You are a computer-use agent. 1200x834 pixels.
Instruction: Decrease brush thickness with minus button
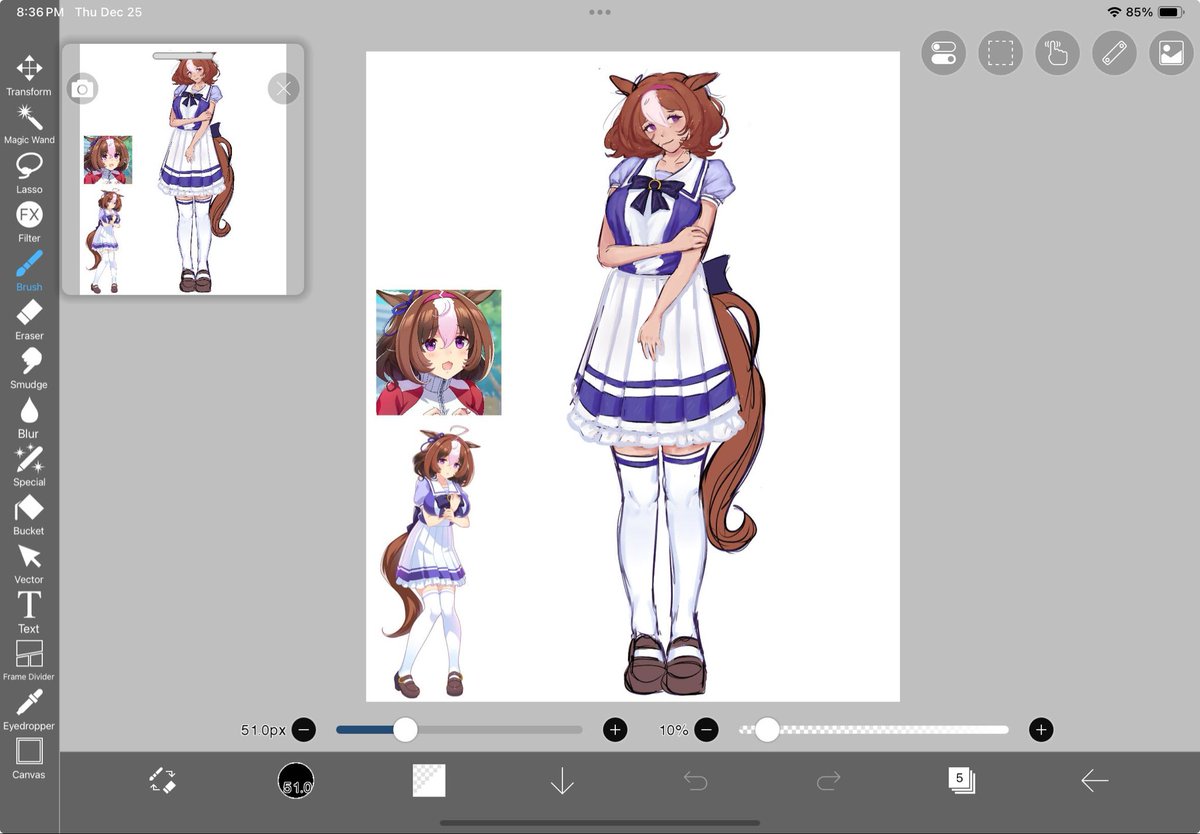(x=304, y=730)
